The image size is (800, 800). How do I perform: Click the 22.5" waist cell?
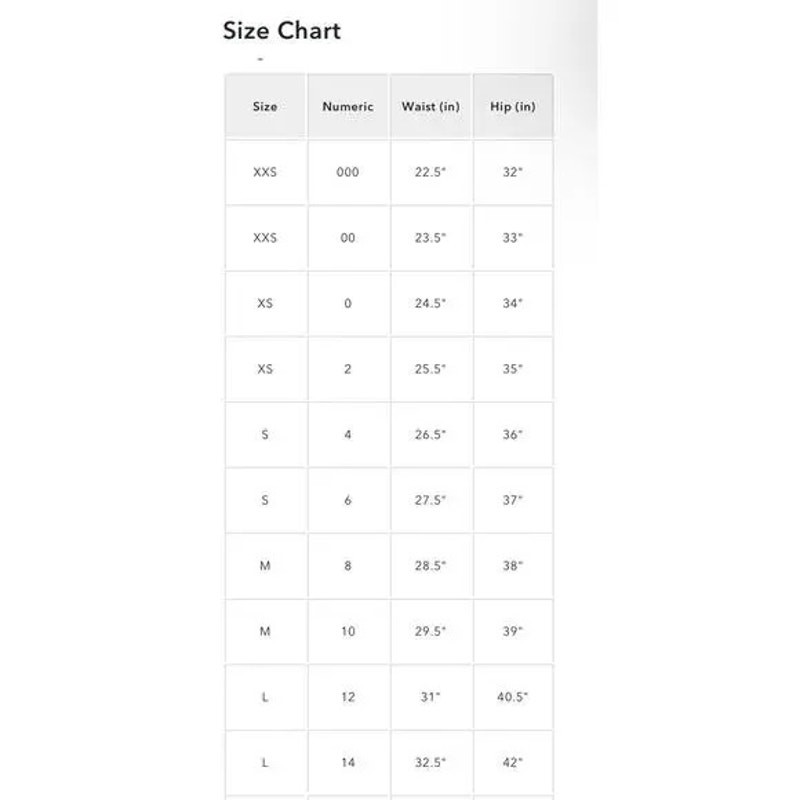(431, 172)
